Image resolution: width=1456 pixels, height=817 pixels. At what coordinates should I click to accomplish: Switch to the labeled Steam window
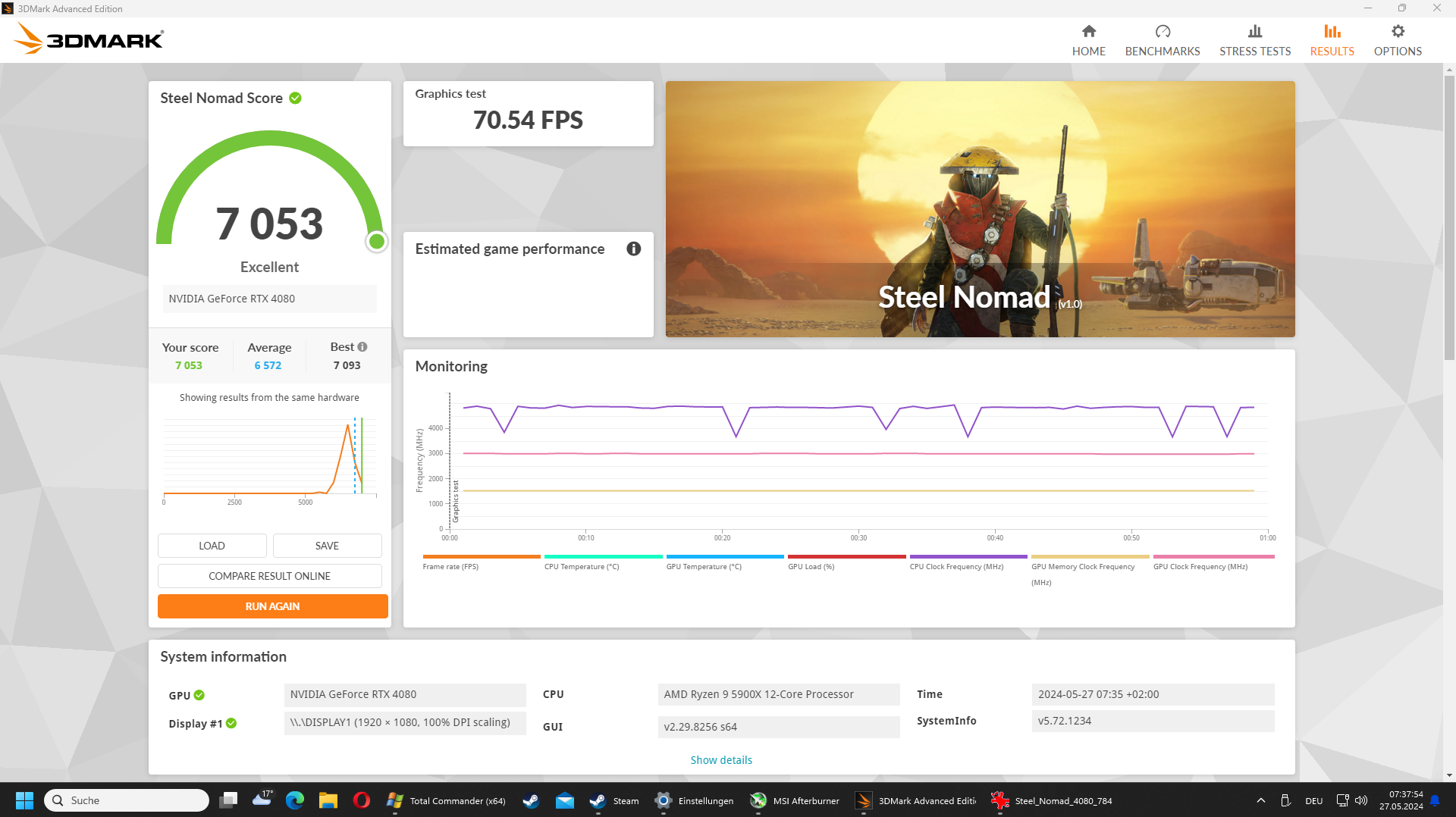pyautogui.click(x=614, y=800)
